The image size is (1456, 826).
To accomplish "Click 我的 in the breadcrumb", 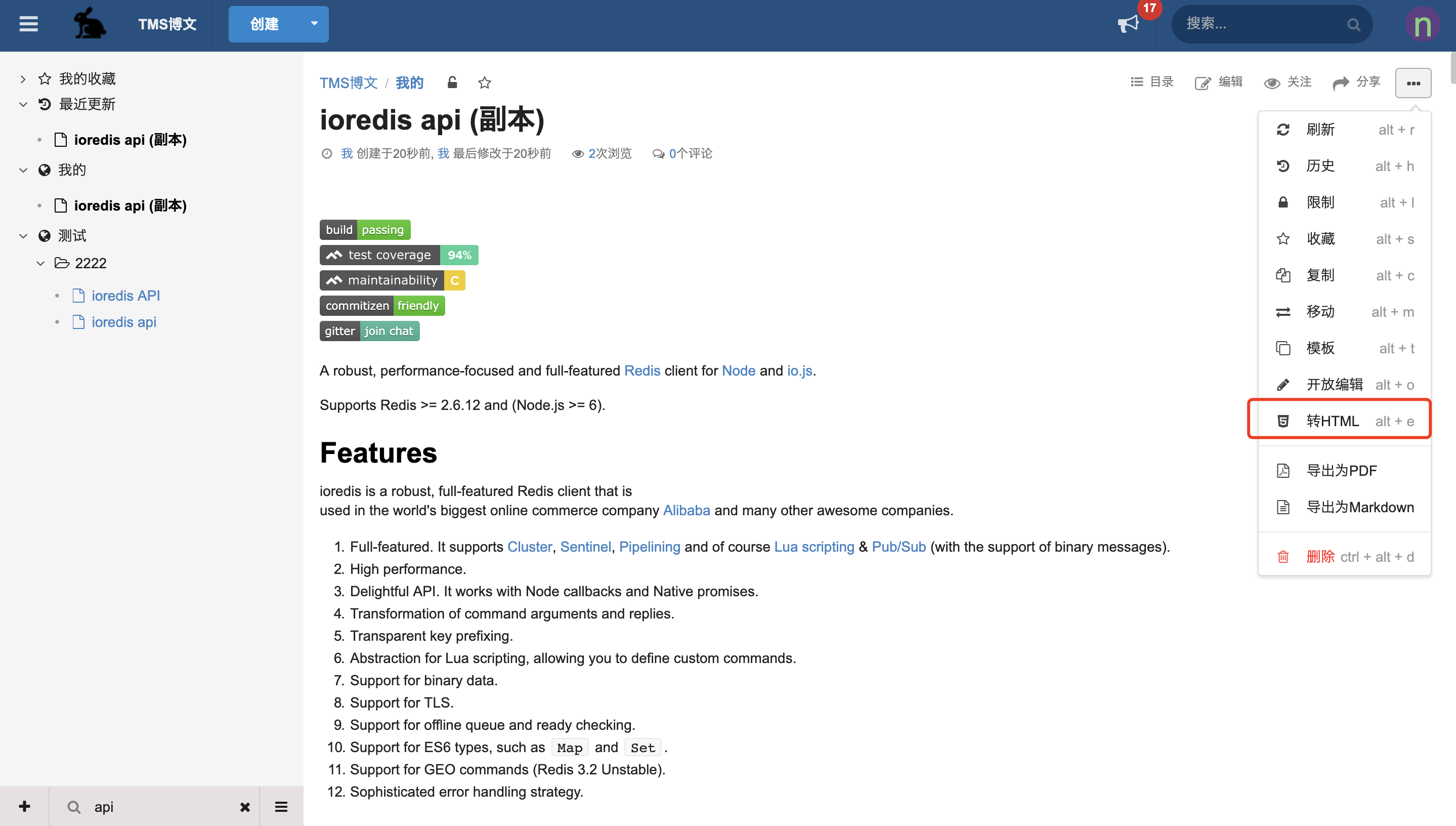I will (x=409, y=83).
